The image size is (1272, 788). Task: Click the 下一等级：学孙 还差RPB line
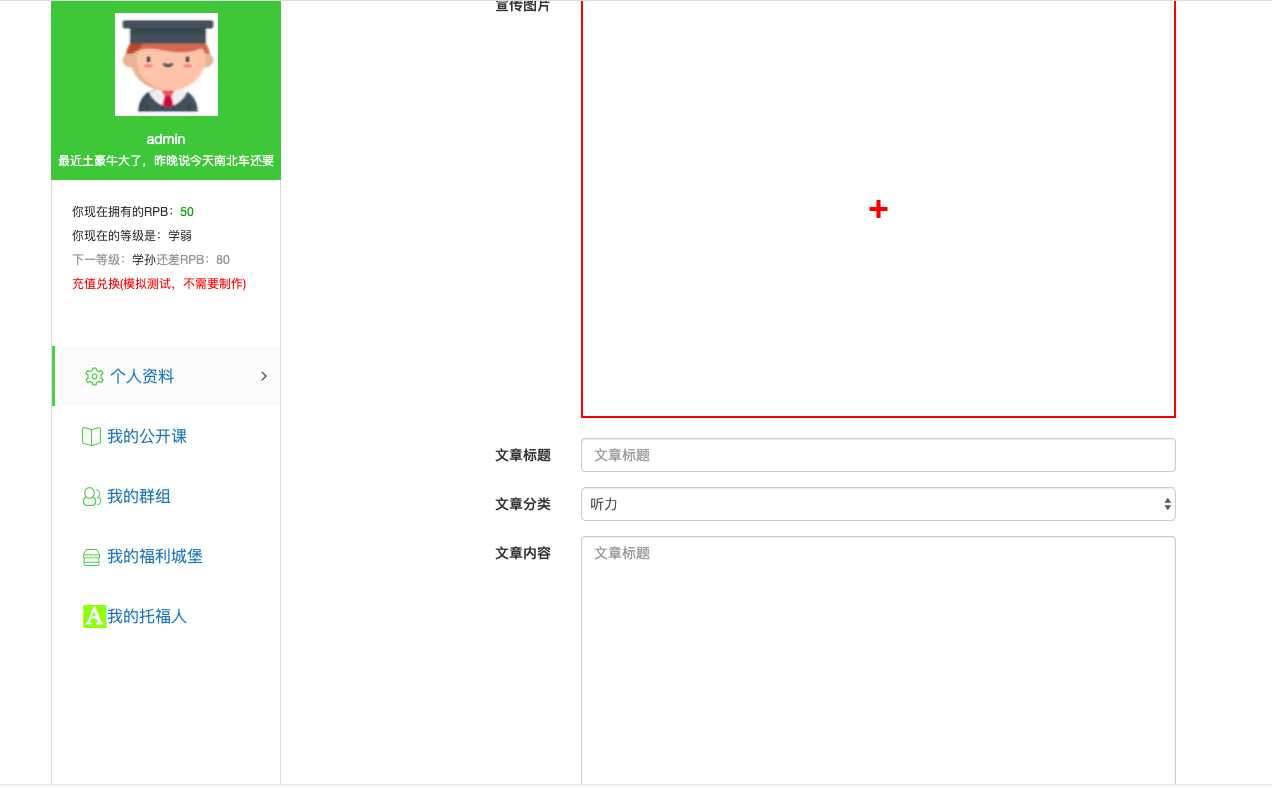pyautogui.click(x=151, y=260)
